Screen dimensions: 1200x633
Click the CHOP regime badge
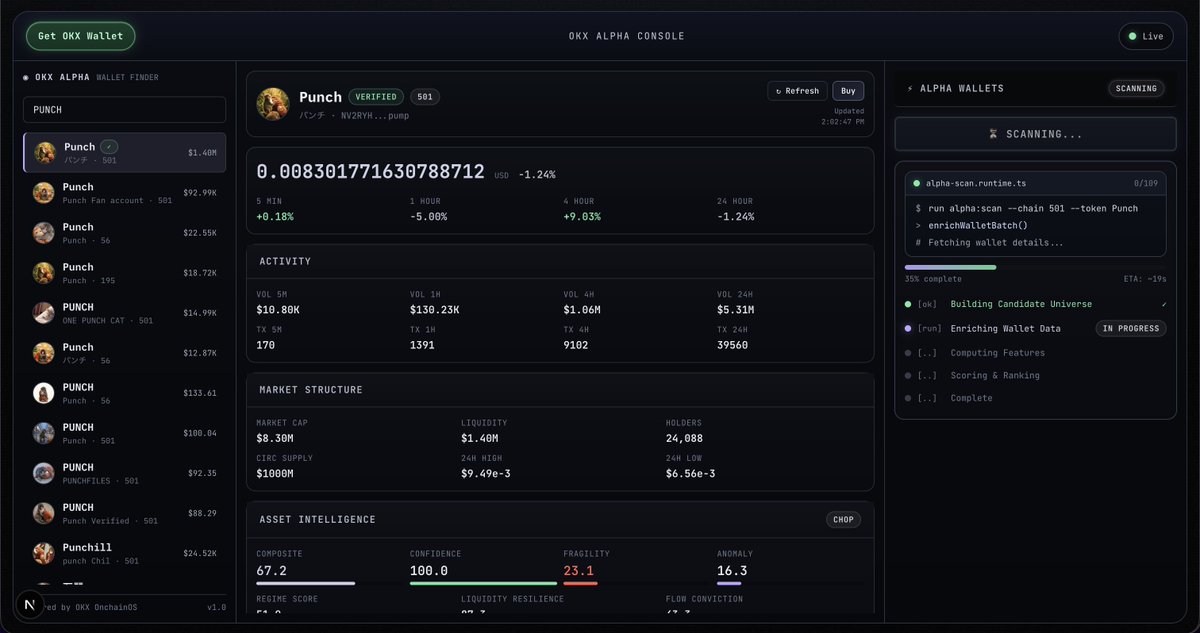coord(843,519)
